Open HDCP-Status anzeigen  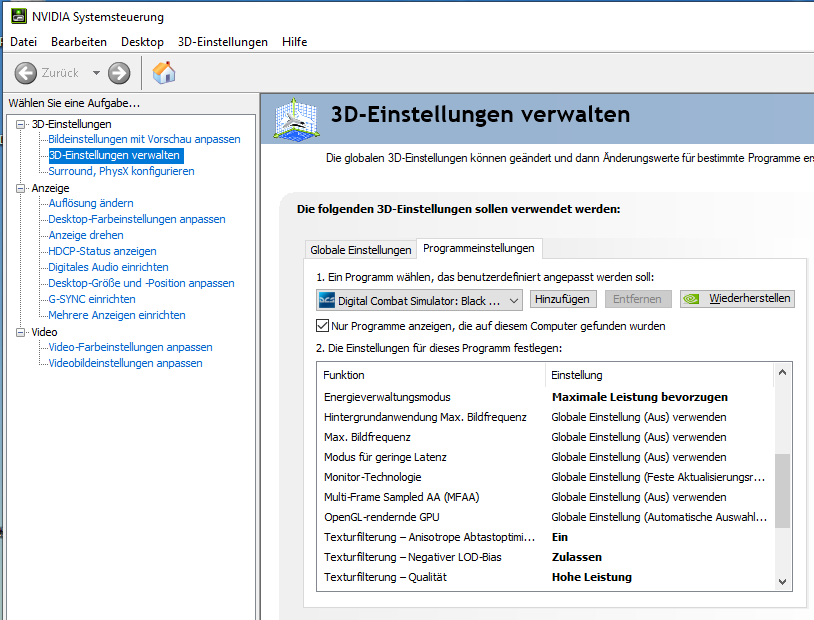(102, 251)
